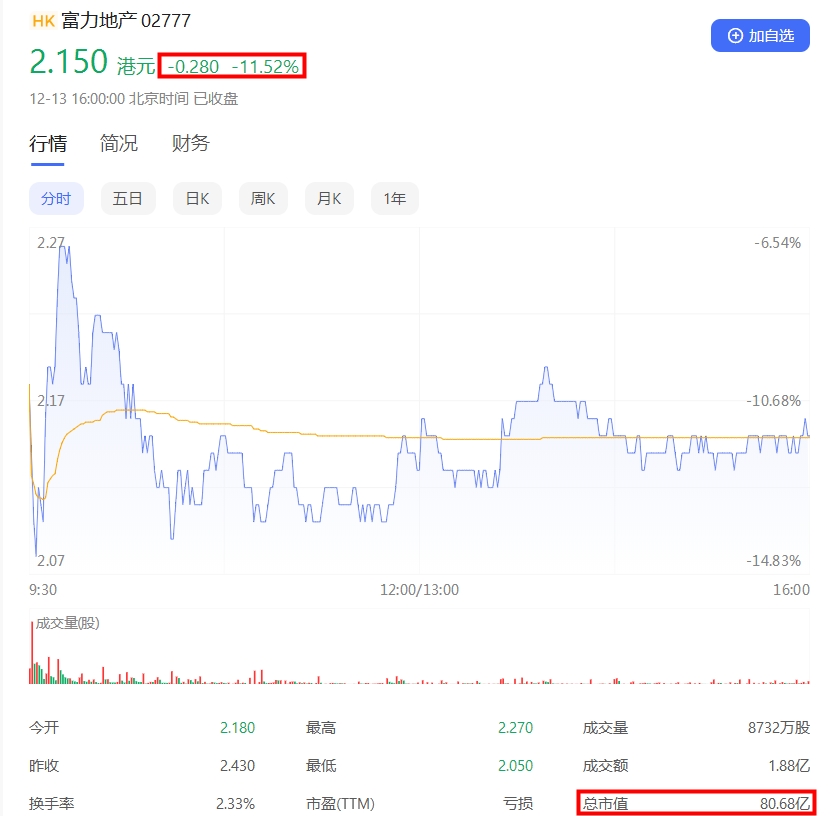The height and width of the screenshot is (816, 833).
Task: Click the 富力地产 02777 stock title
Action: (x=126, y=20)
